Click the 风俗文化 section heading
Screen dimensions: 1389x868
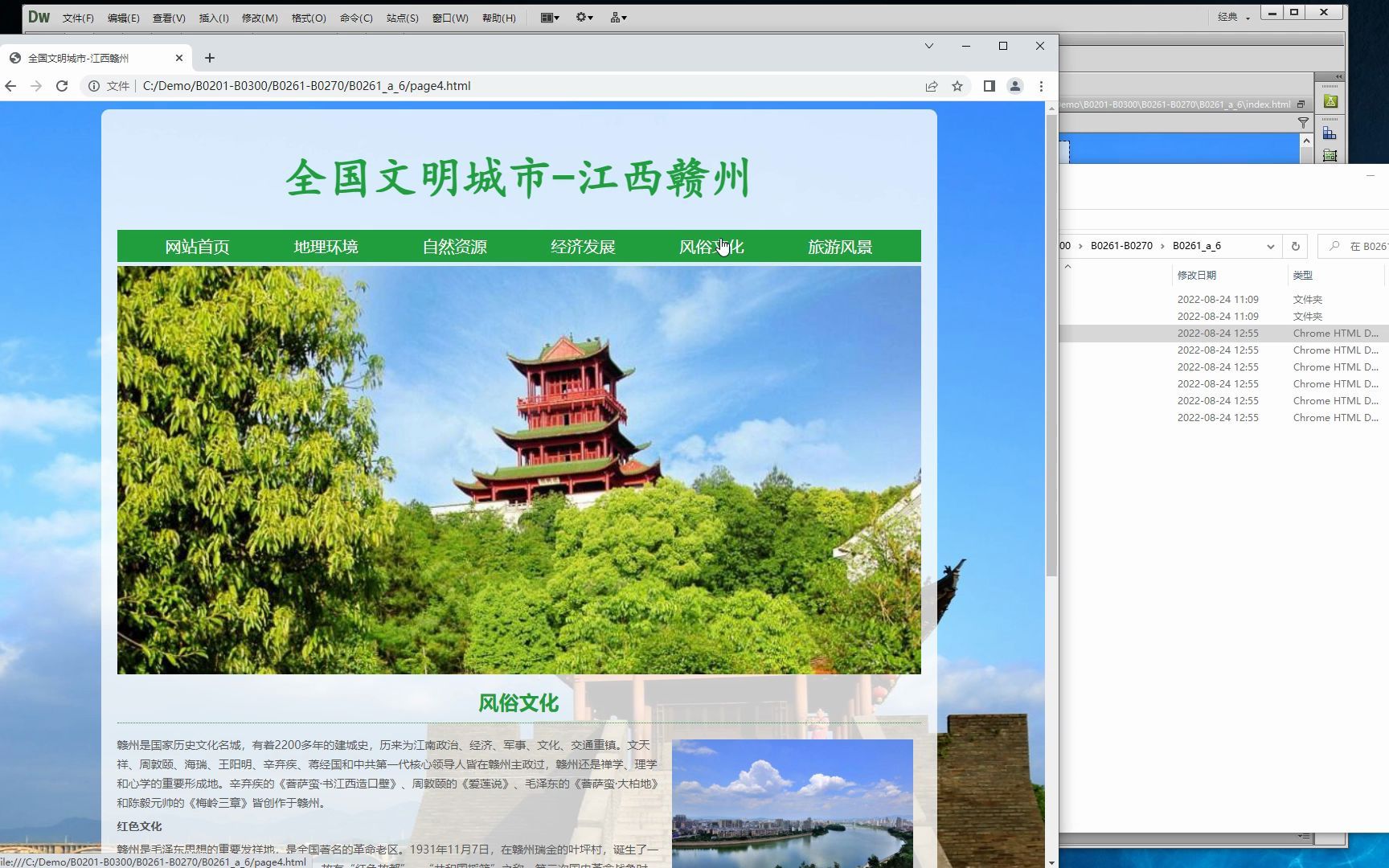pos(518,703)
